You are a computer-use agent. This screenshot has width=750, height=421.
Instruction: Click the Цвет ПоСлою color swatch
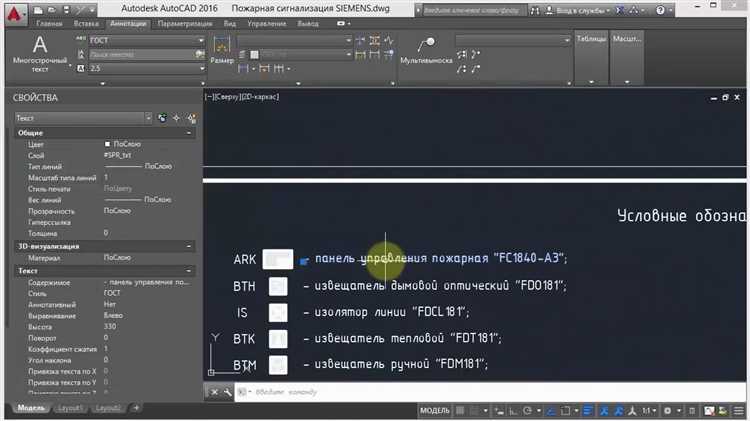pyautogui.click(x=107, y=144)
